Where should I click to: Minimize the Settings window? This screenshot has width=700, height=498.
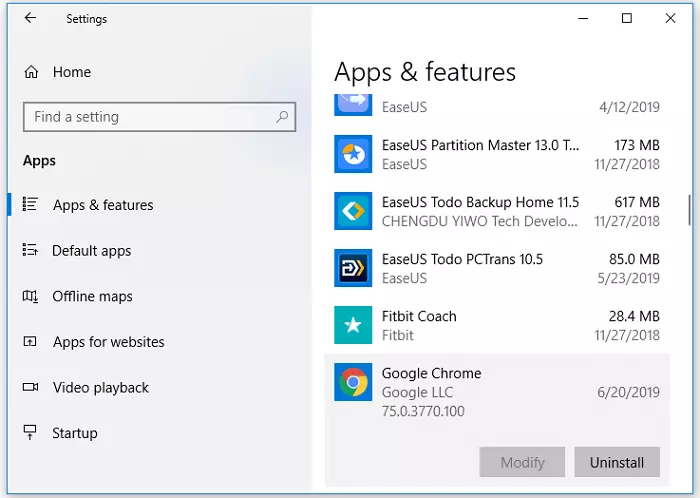click(x=583, y=18)
